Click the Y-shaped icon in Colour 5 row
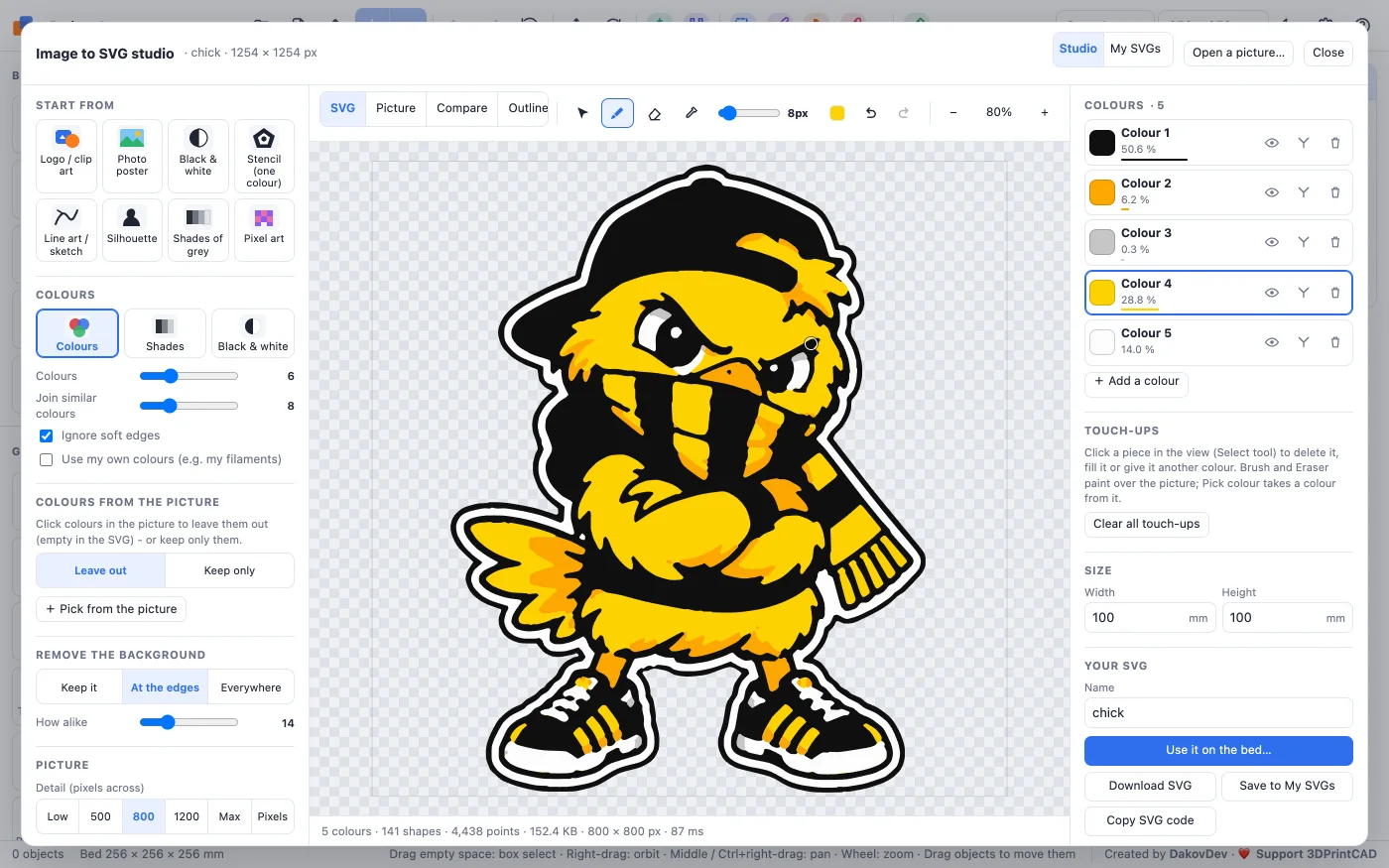Image resolution: width=1389 pixels, height=868 pixels. tap(1304, 342)
